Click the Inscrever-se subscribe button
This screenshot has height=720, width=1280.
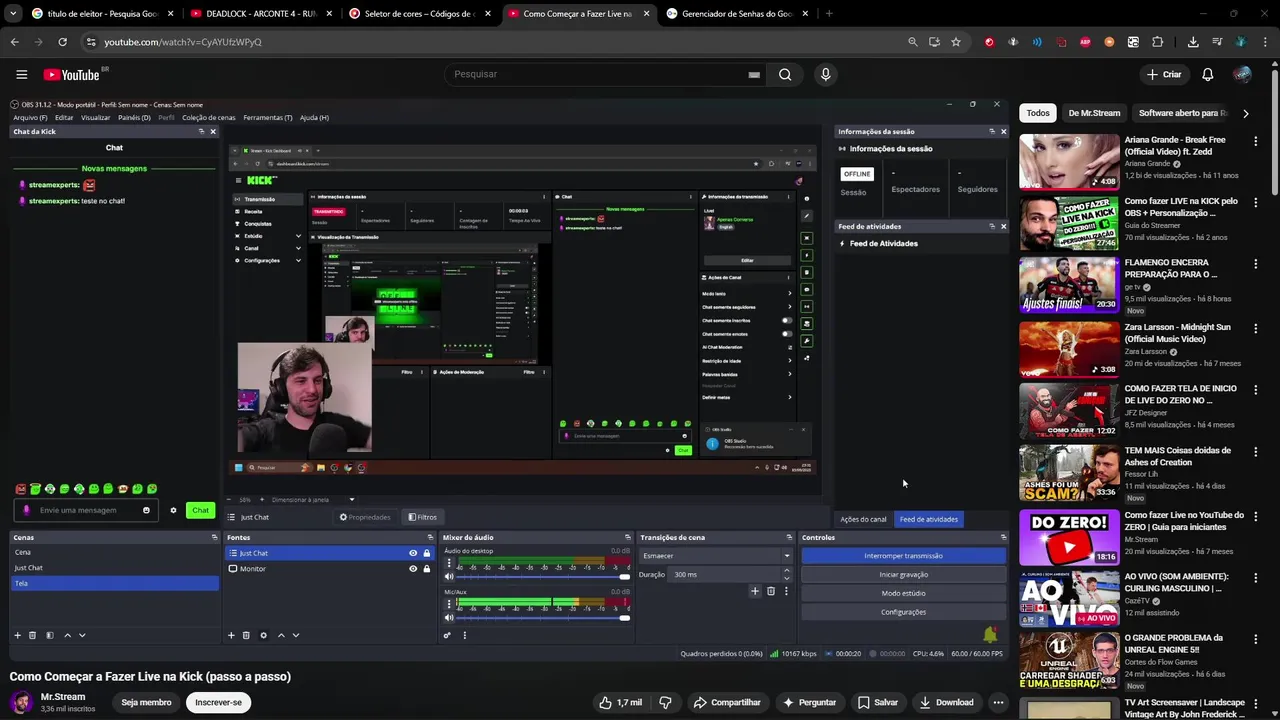tap(218, 702)
